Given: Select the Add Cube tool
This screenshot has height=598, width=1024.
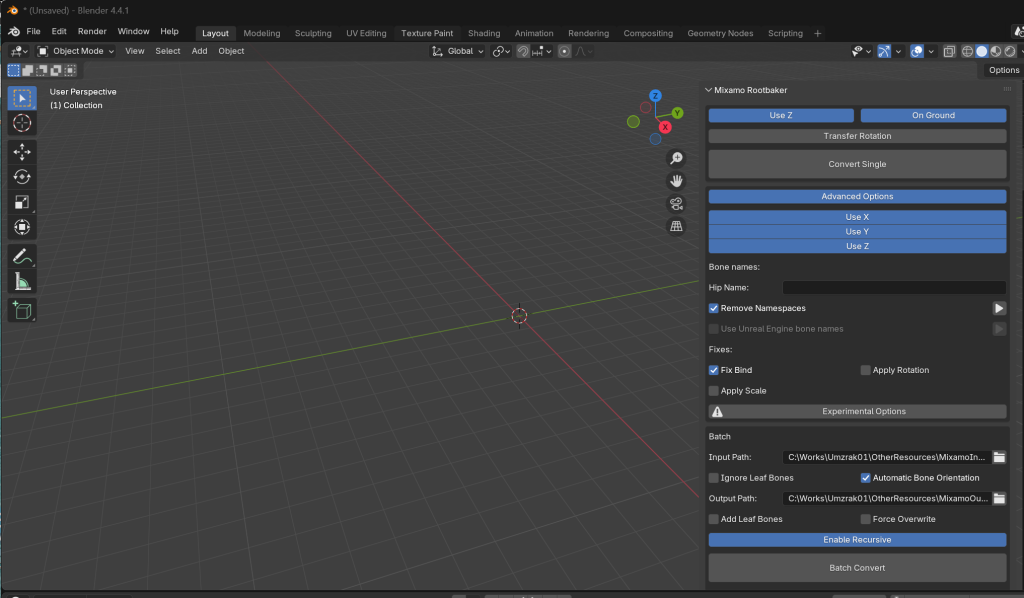Looking at the screenshot, I should [x=22, y=311].
